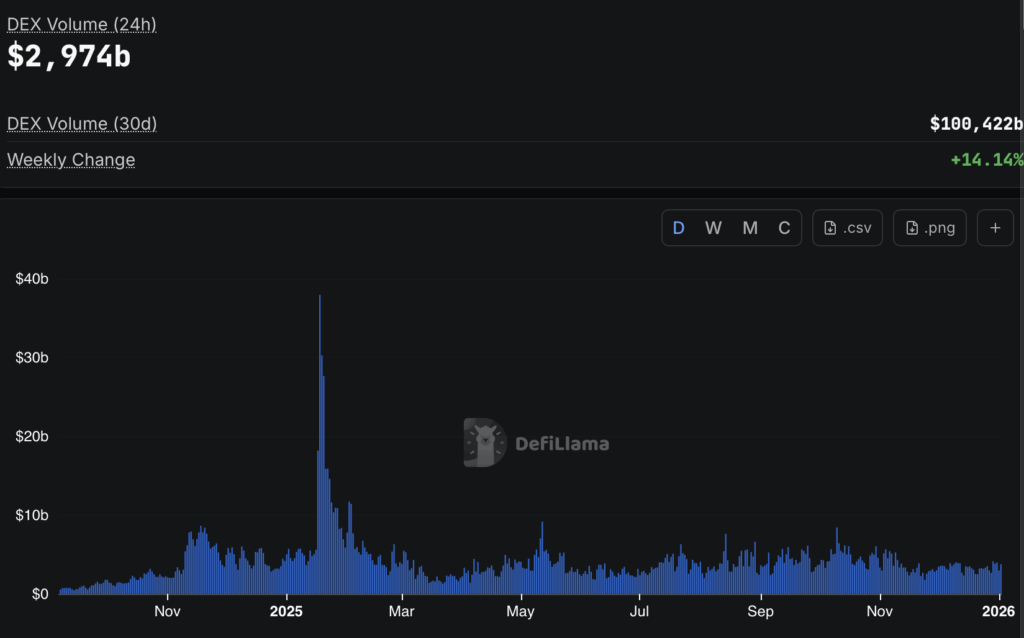
Task: Switch chart to Daily interval (D)
Action: (x=679, y=228)
